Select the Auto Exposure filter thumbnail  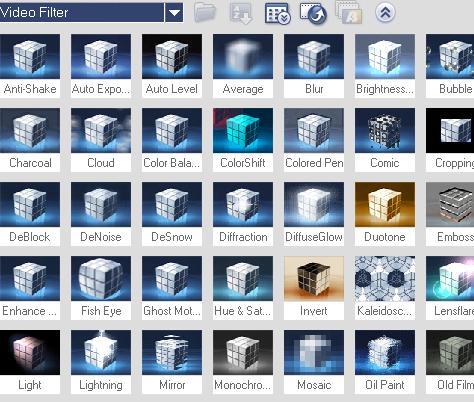pos(101,56)
